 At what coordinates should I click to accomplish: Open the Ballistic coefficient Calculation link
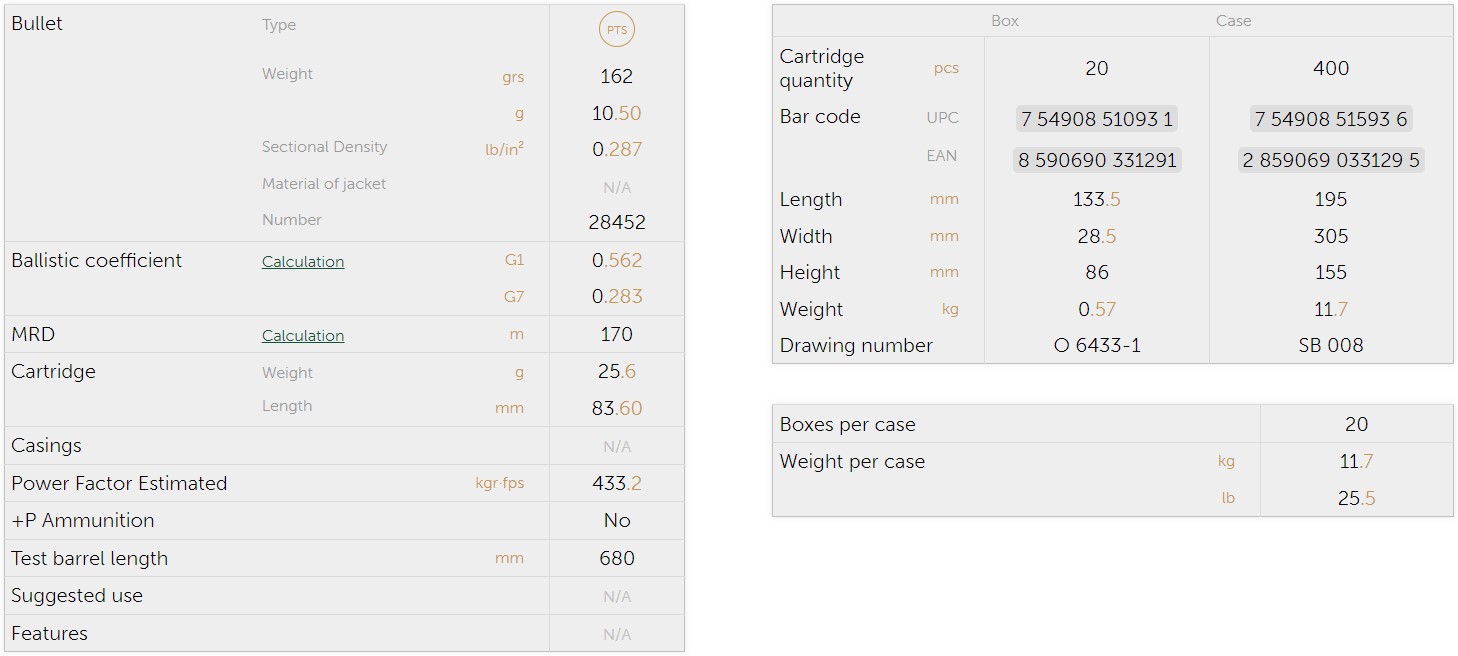coord(303,262)
